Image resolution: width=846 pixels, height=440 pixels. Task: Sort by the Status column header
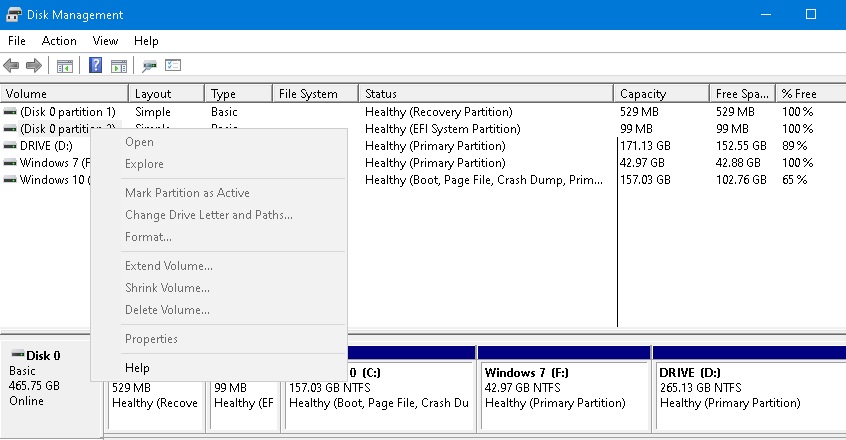coord(486,94)
